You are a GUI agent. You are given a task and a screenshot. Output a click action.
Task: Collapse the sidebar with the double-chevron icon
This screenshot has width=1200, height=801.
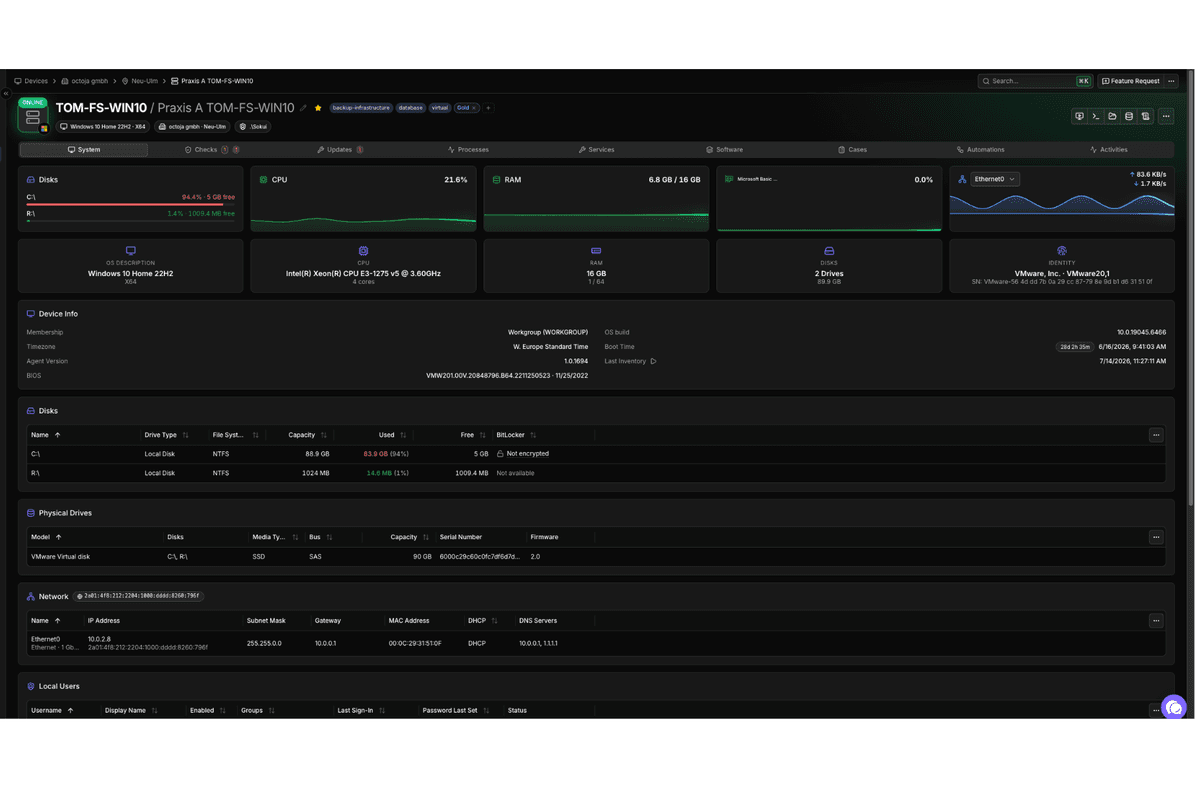coord(5,94)
